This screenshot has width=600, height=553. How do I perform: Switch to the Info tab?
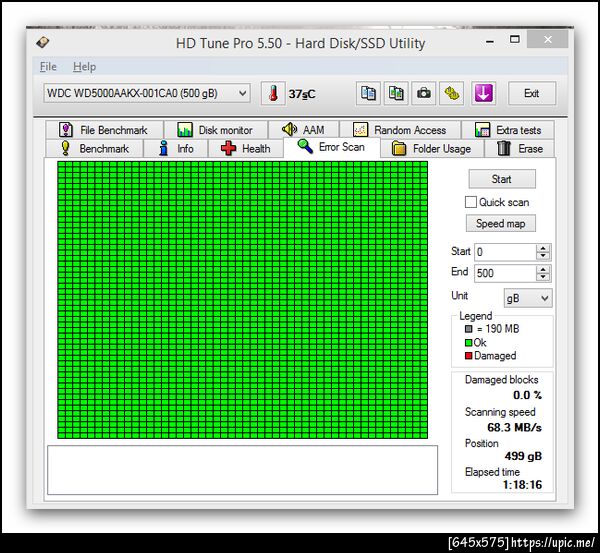[x=176, y=148]
